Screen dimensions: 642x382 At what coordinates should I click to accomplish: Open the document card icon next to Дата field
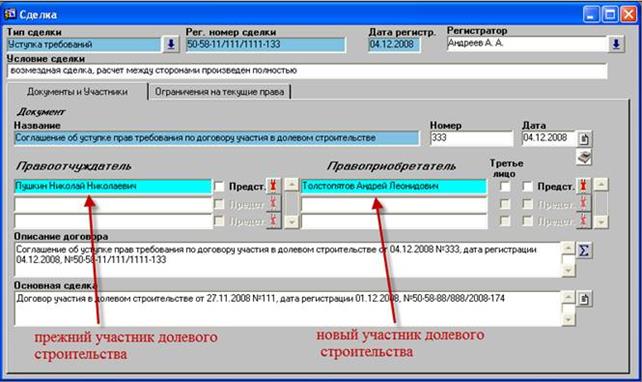tap(584, 139)
